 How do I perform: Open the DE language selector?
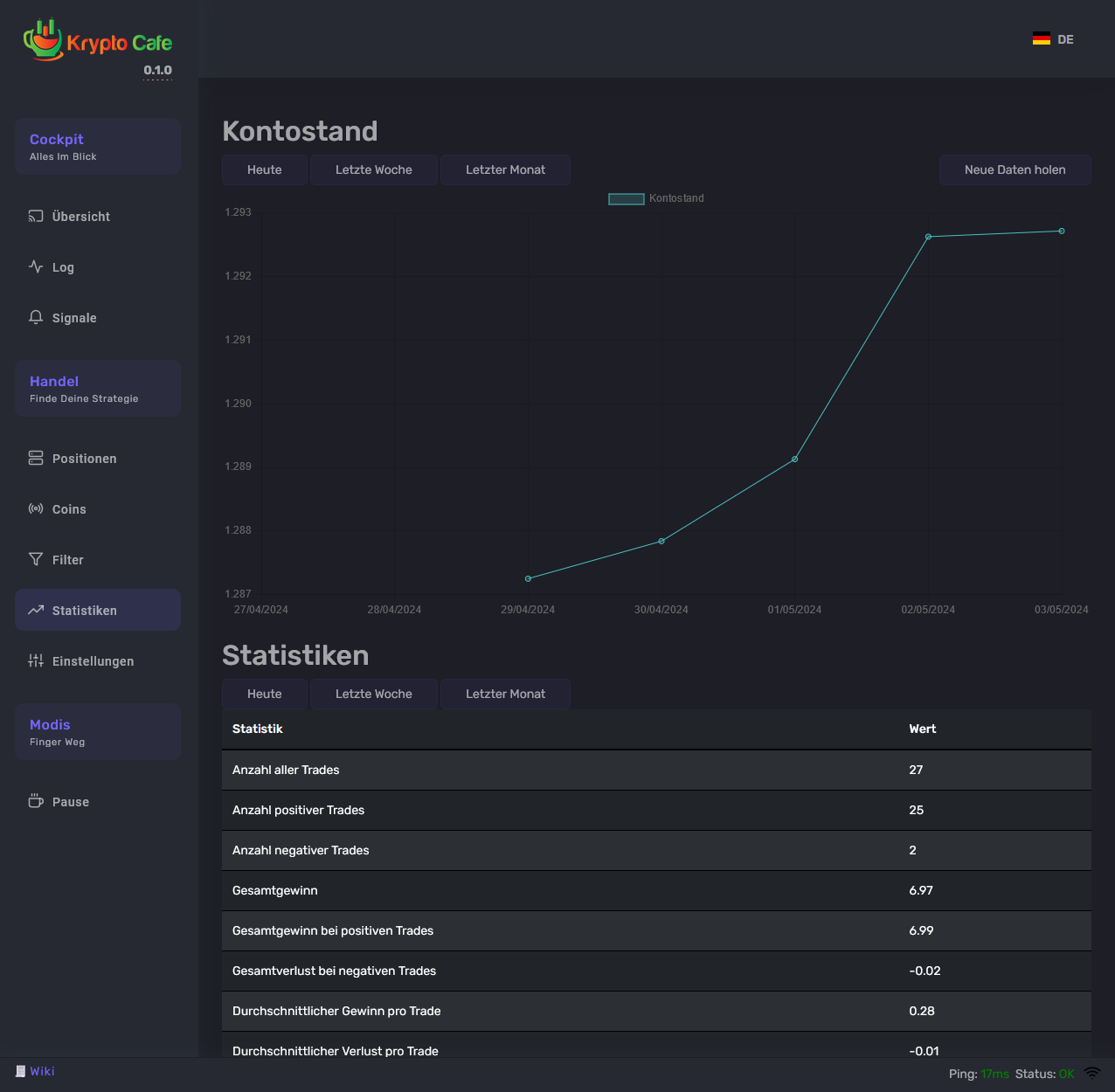[x=1053, y=39]
